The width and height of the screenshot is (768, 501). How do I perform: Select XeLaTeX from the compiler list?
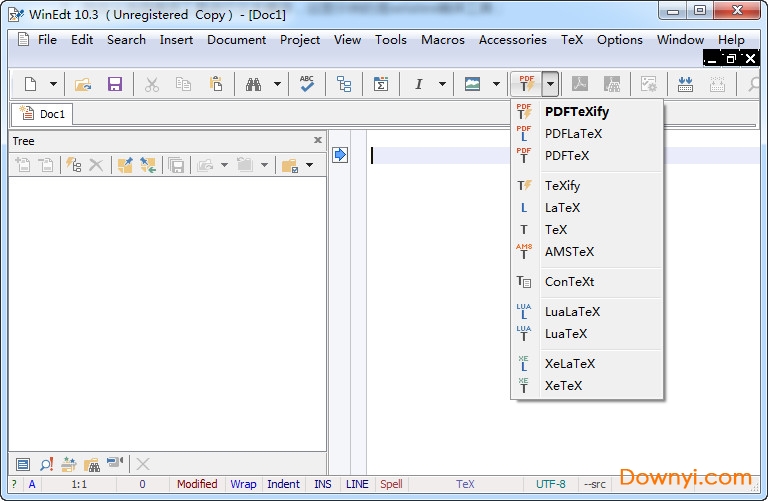569,364
